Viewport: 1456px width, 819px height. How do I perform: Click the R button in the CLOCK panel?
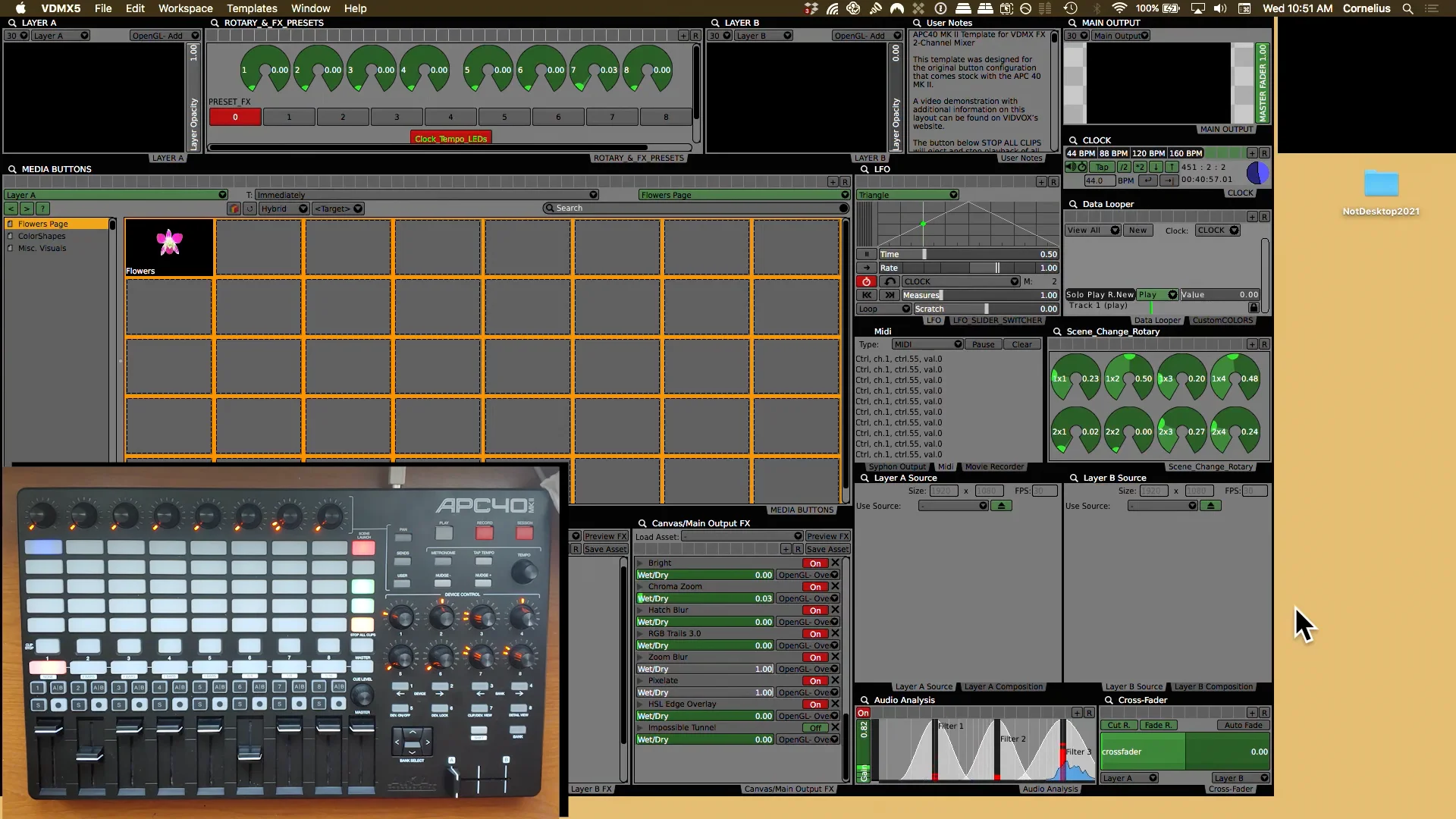(1263, 153)
